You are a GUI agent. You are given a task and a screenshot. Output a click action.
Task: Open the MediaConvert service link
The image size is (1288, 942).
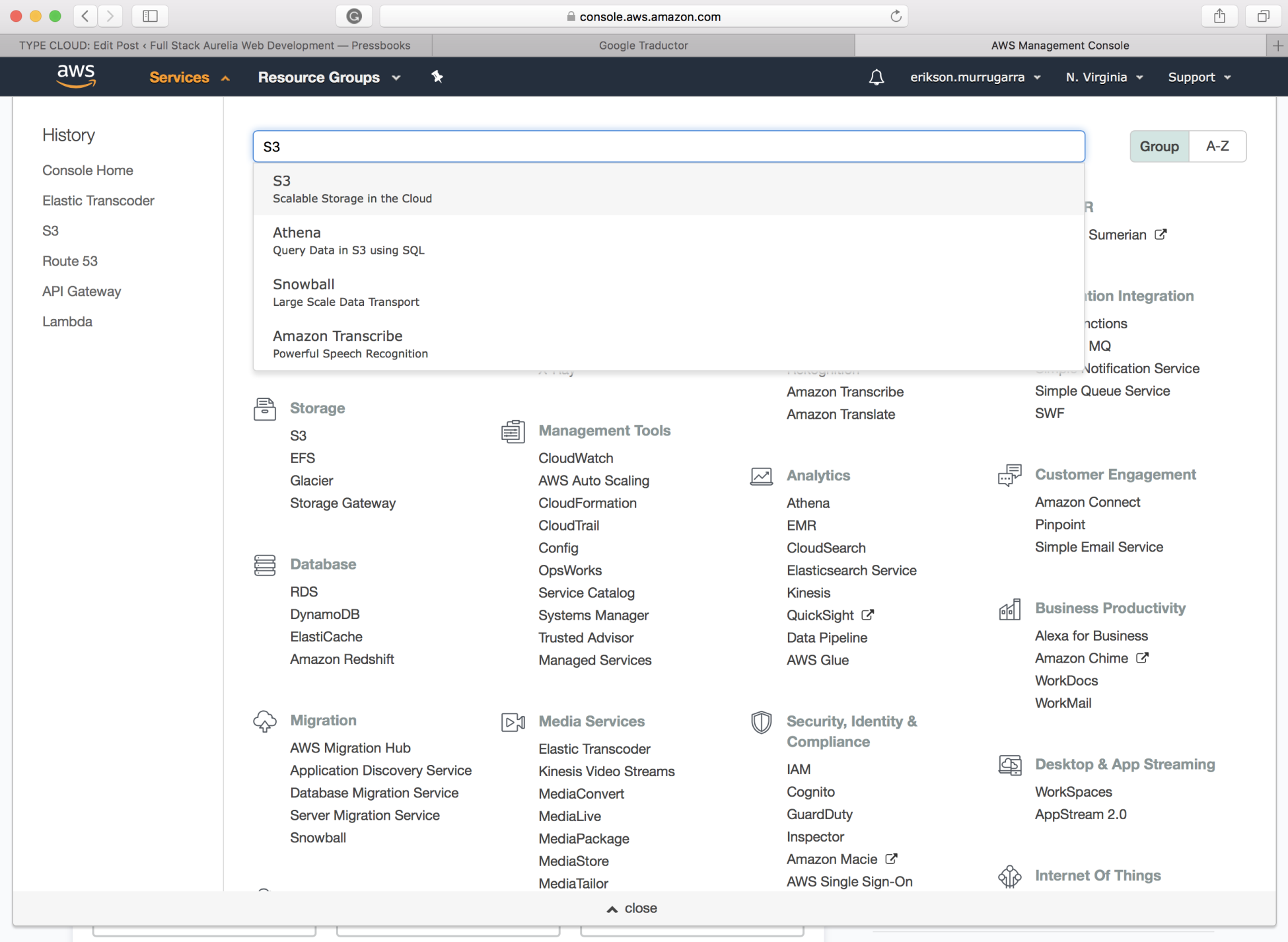point(581,793)
